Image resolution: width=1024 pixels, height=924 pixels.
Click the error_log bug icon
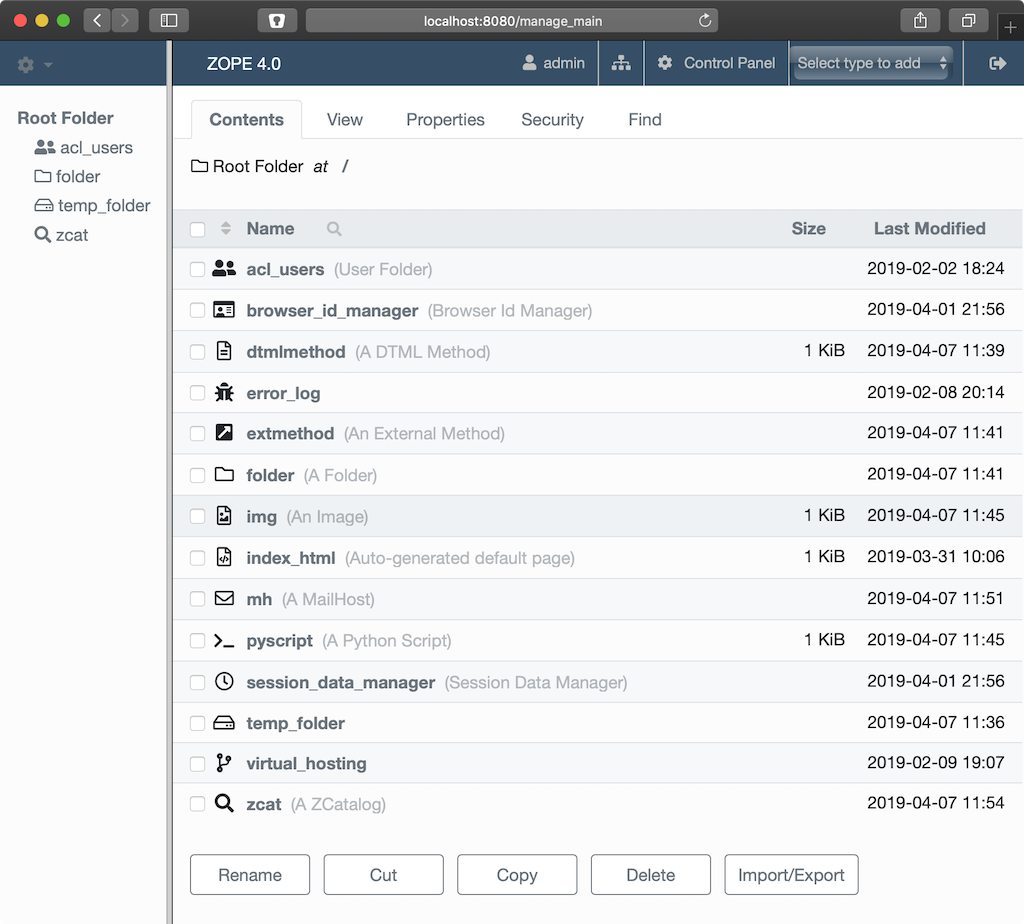tap(224, 392)
